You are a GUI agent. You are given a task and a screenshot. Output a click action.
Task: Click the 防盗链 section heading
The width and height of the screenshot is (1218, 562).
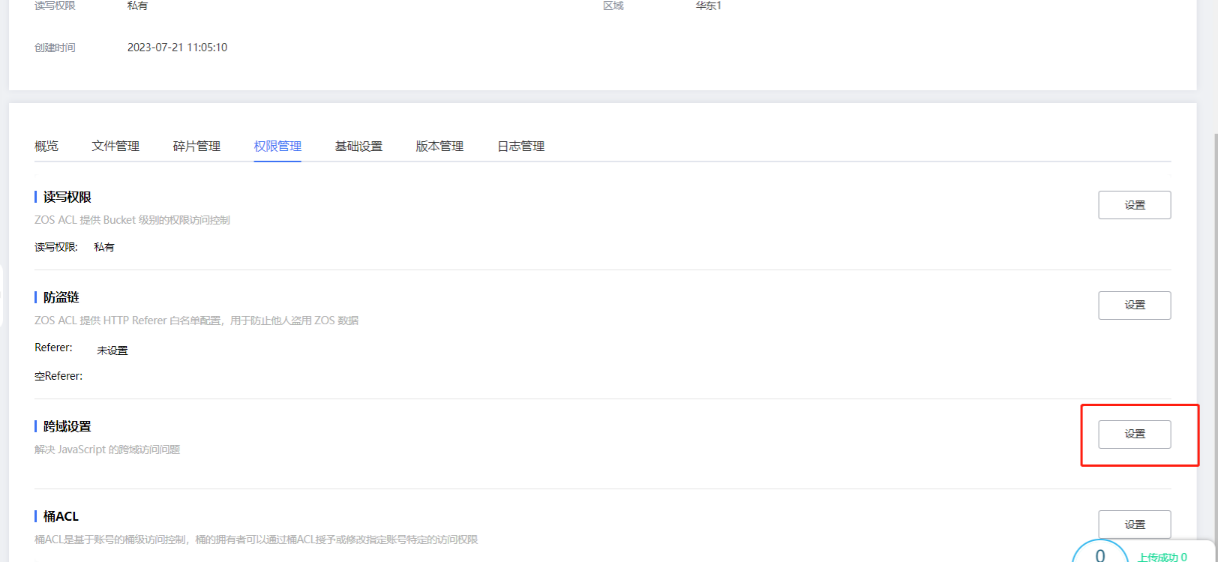(x=61, y=297)
